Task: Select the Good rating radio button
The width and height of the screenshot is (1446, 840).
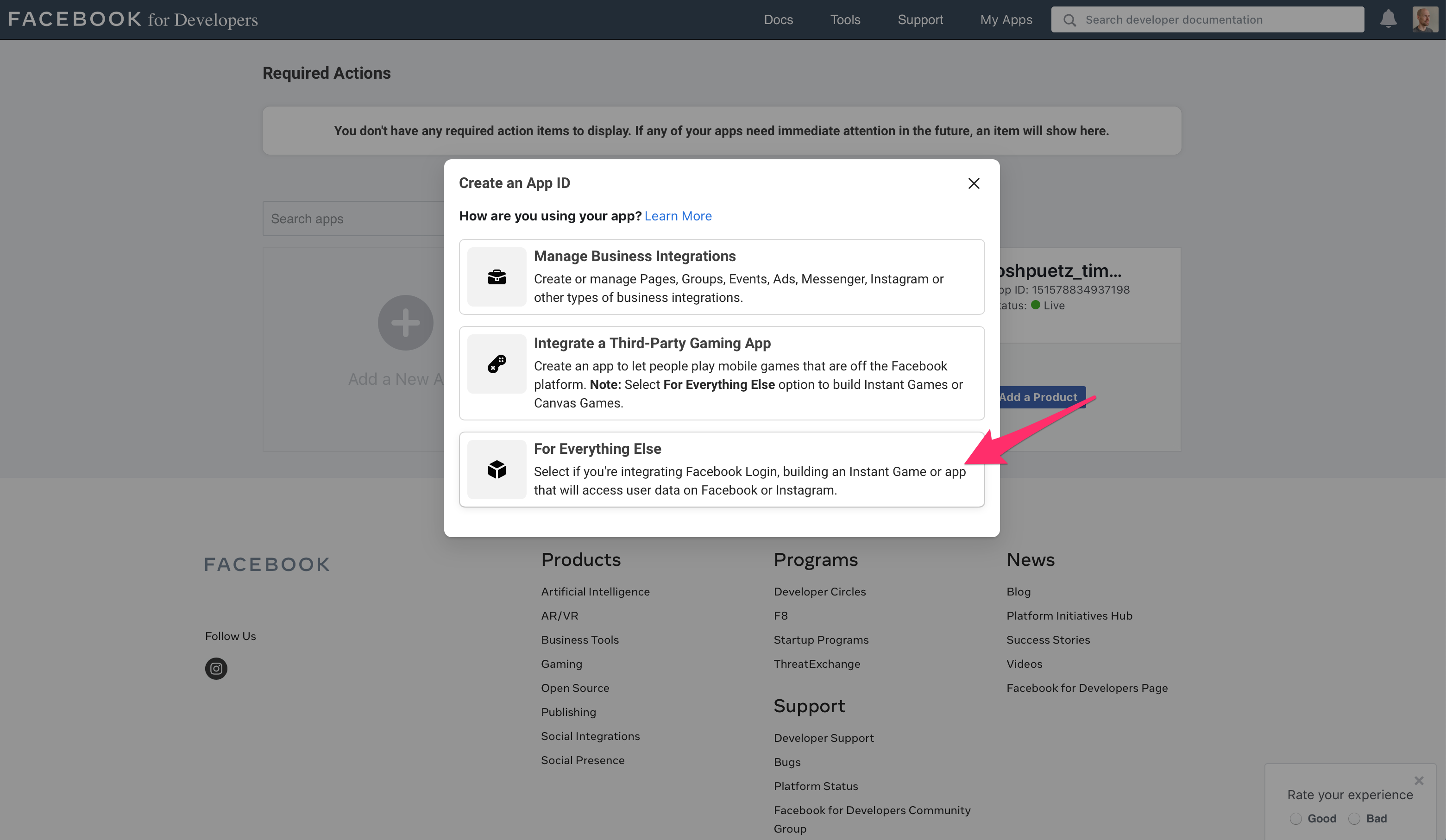Action: (x=1295, y=819)
